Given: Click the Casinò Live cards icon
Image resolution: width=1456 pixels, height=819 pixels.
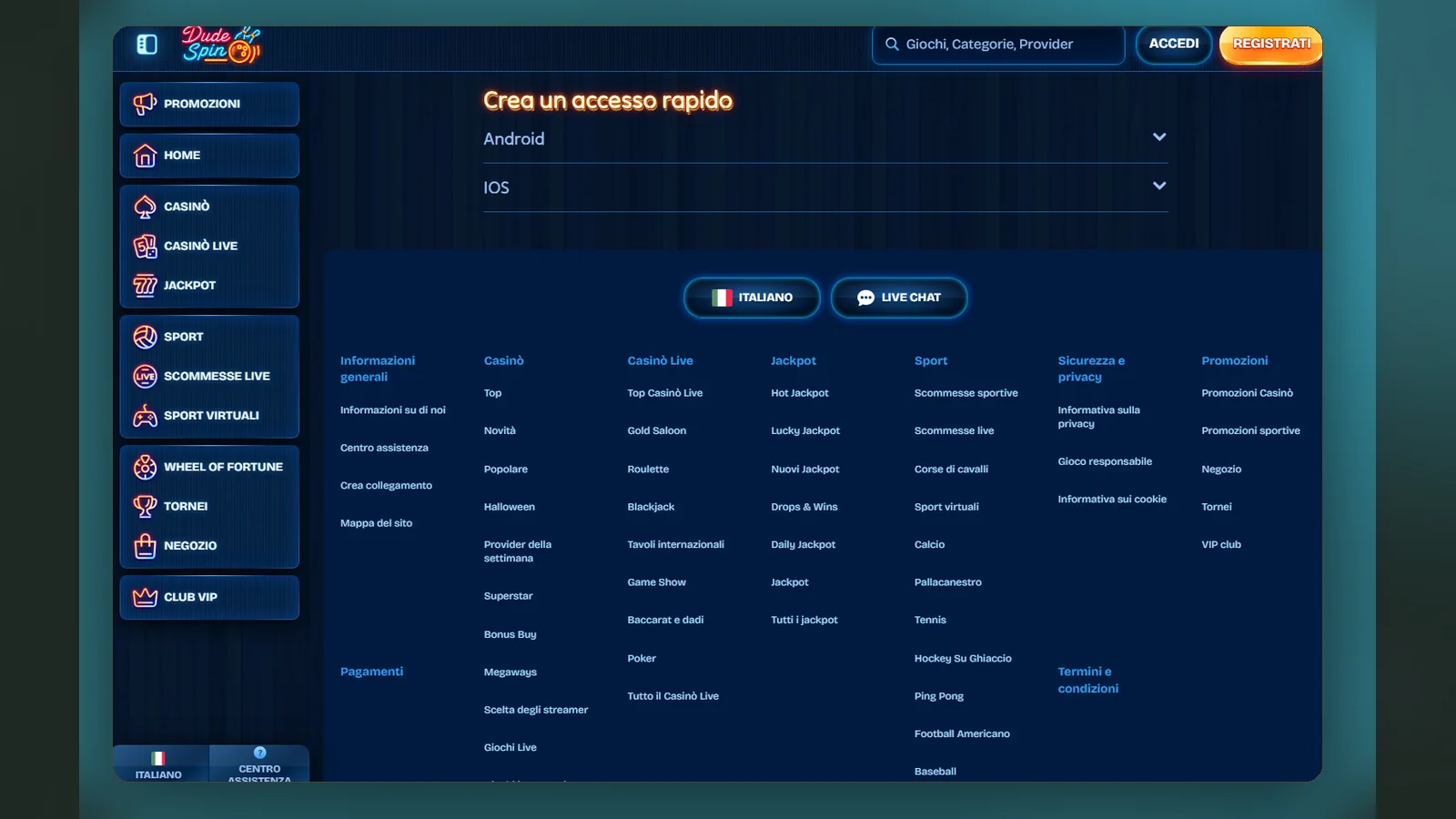Looking at the screenshot, I should pyautogui.click(x=145, y=246).
